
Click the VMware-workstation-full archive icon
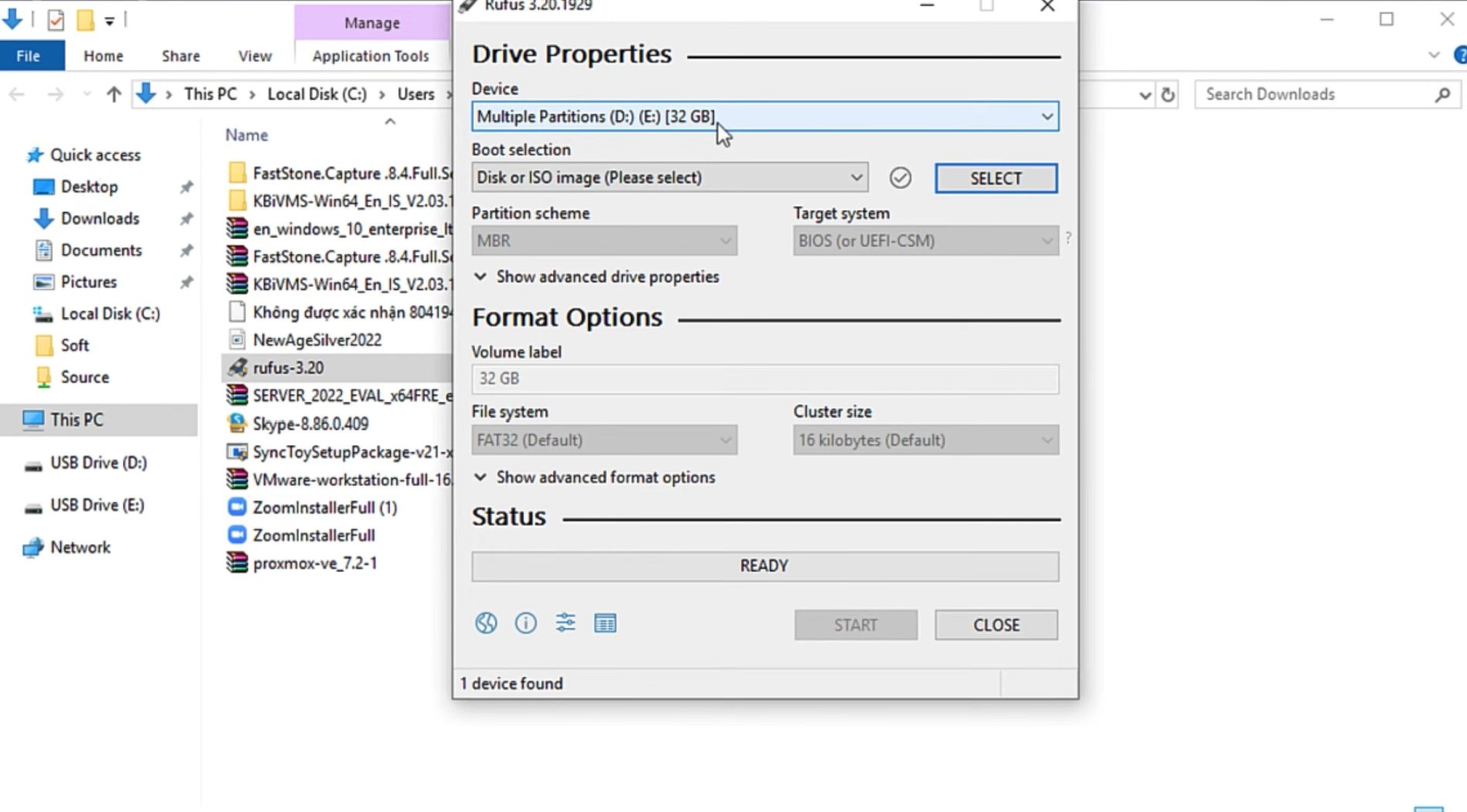238,479
